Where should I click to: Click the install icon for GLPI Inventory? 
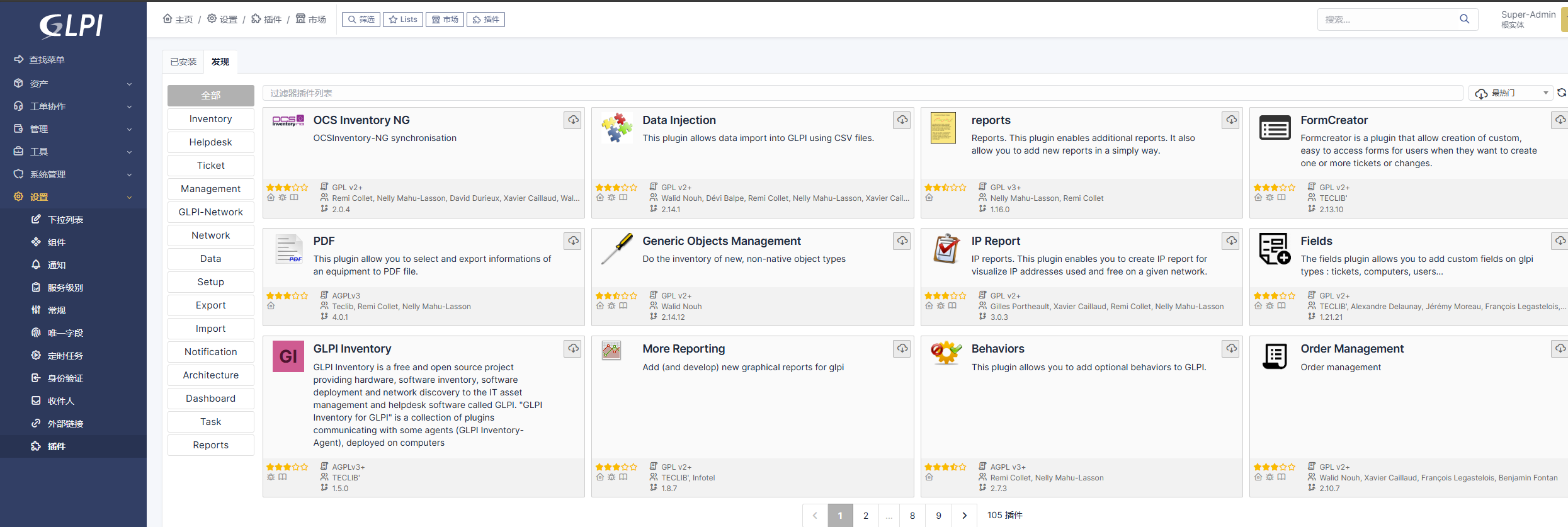point(573,348)
